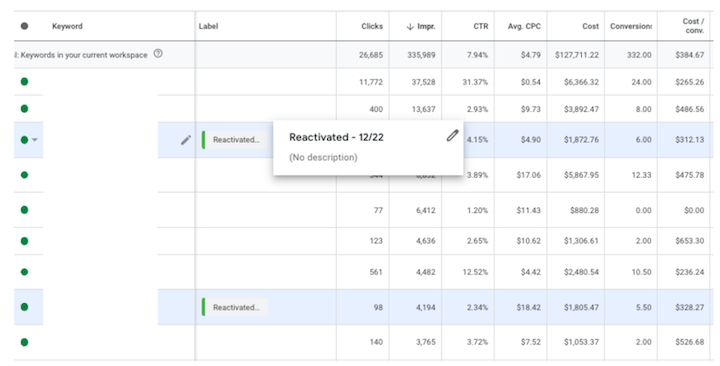The image size is (720, 366).
Task: Click the Label column header
Action: pyautogui.click(x=208, y=26)
